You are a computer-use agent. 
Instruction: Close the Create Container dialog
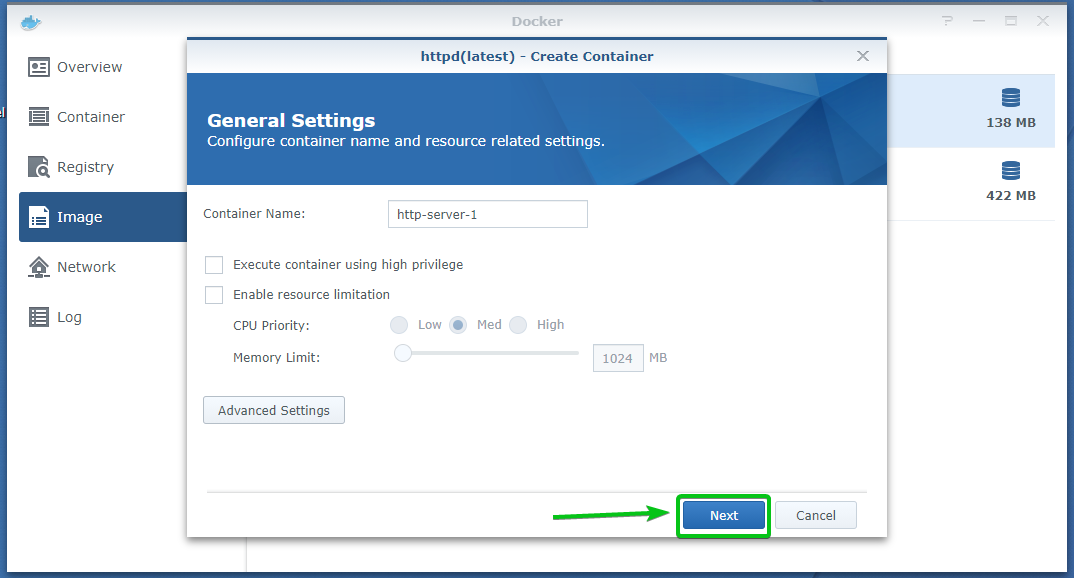click(863, 56)
